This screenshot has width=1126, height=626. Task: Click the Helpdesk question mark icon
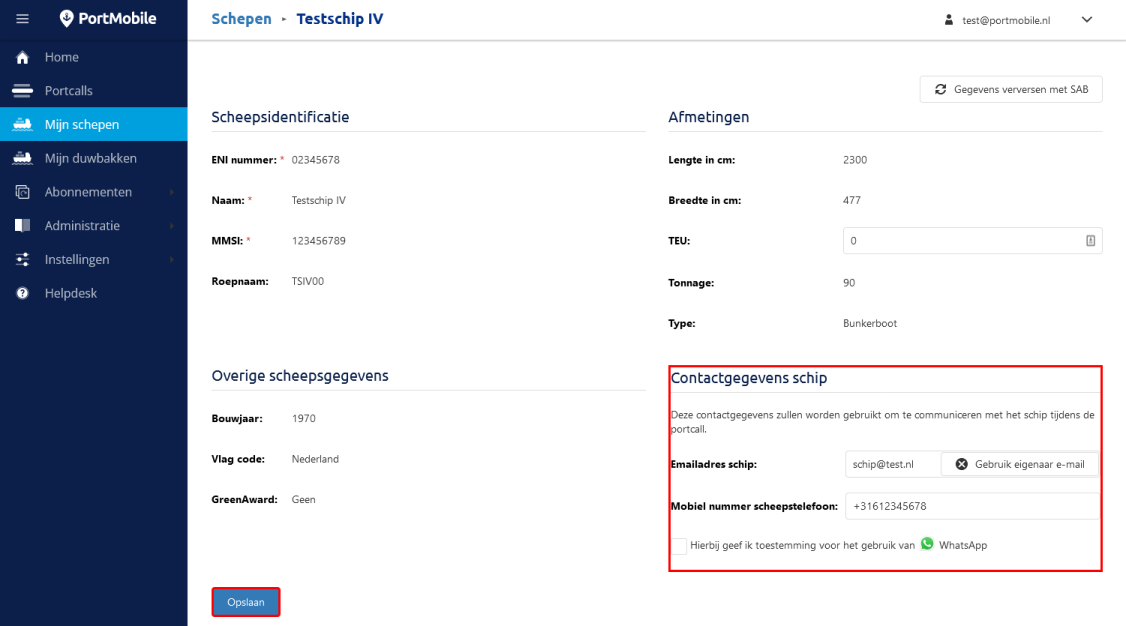(x=22, y=293)
